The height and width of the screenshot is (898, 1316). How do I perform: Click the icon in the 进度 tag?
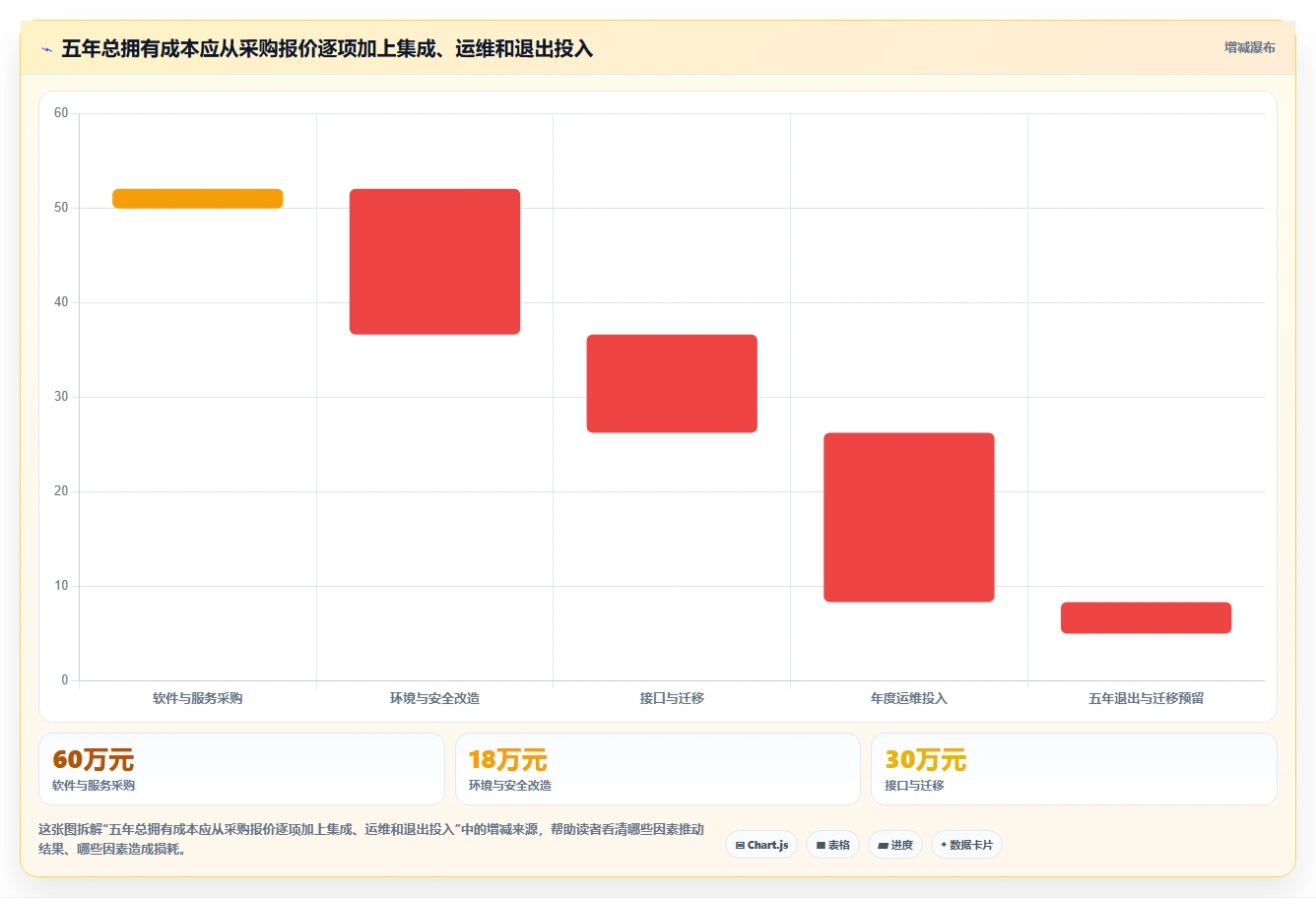[883, 845]
